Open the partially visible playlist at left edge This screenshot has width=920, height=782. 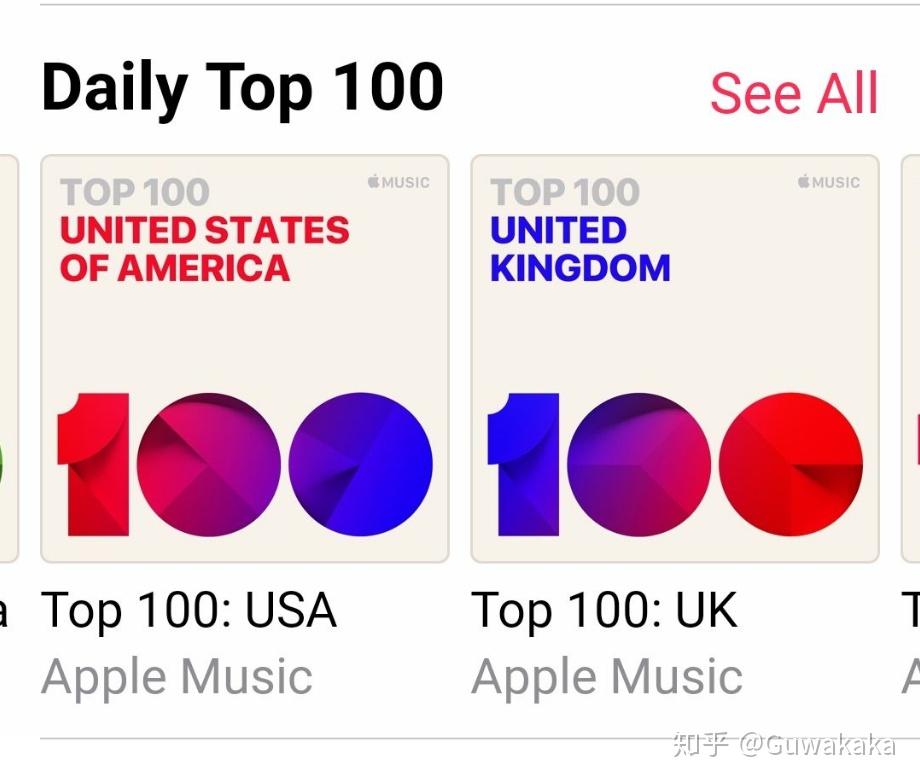coord(8,358)
